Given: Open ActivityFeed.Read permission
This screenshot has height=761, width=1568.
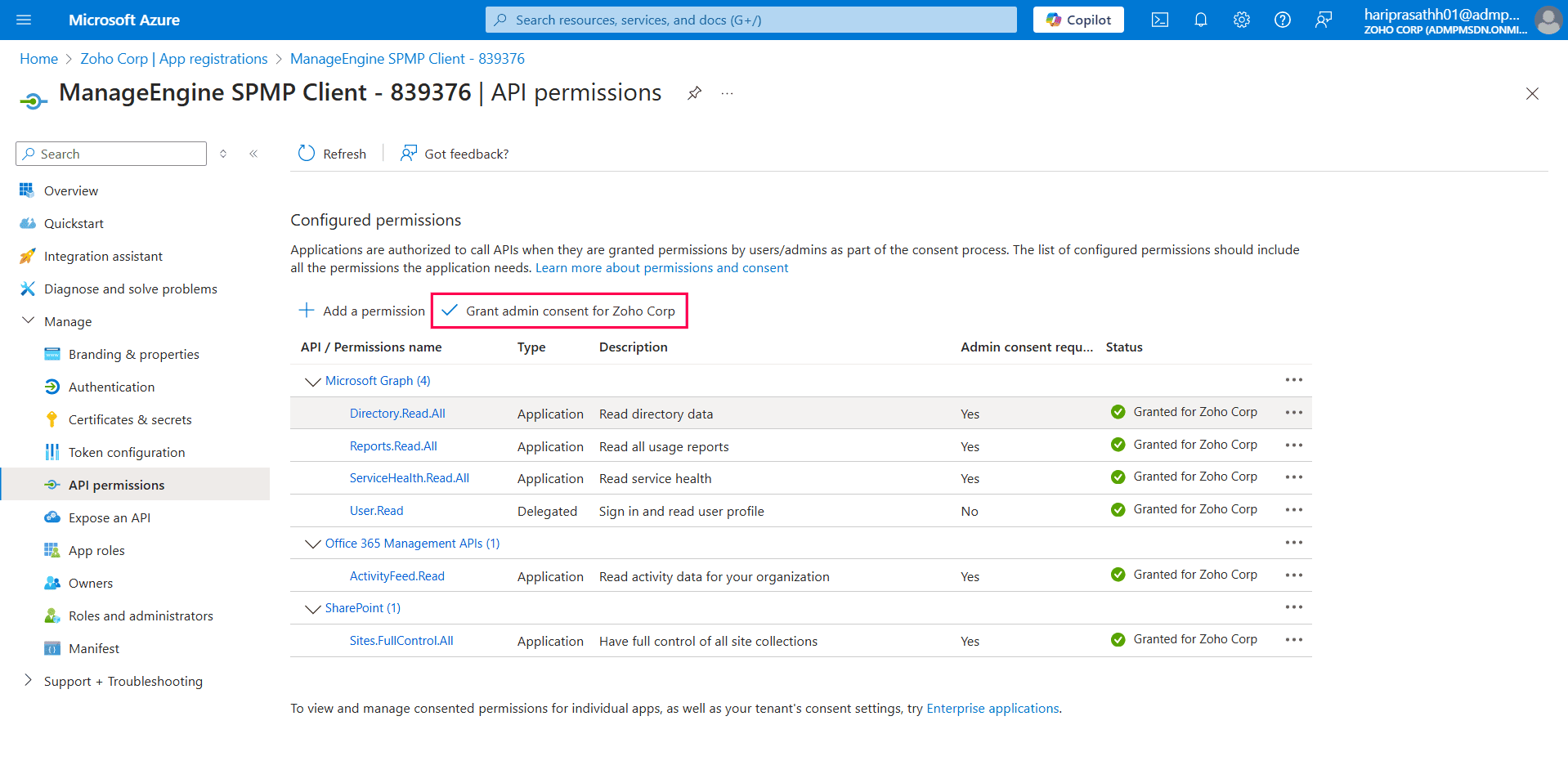Looking at the screenshot, I should (397, 576).
